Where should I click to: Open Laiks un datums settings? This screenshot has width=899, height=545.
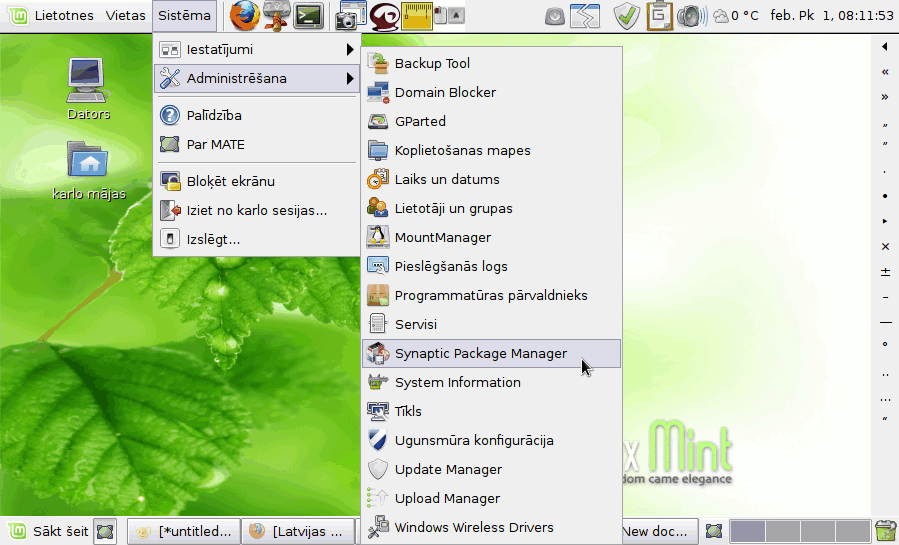[x=491, y=179]
